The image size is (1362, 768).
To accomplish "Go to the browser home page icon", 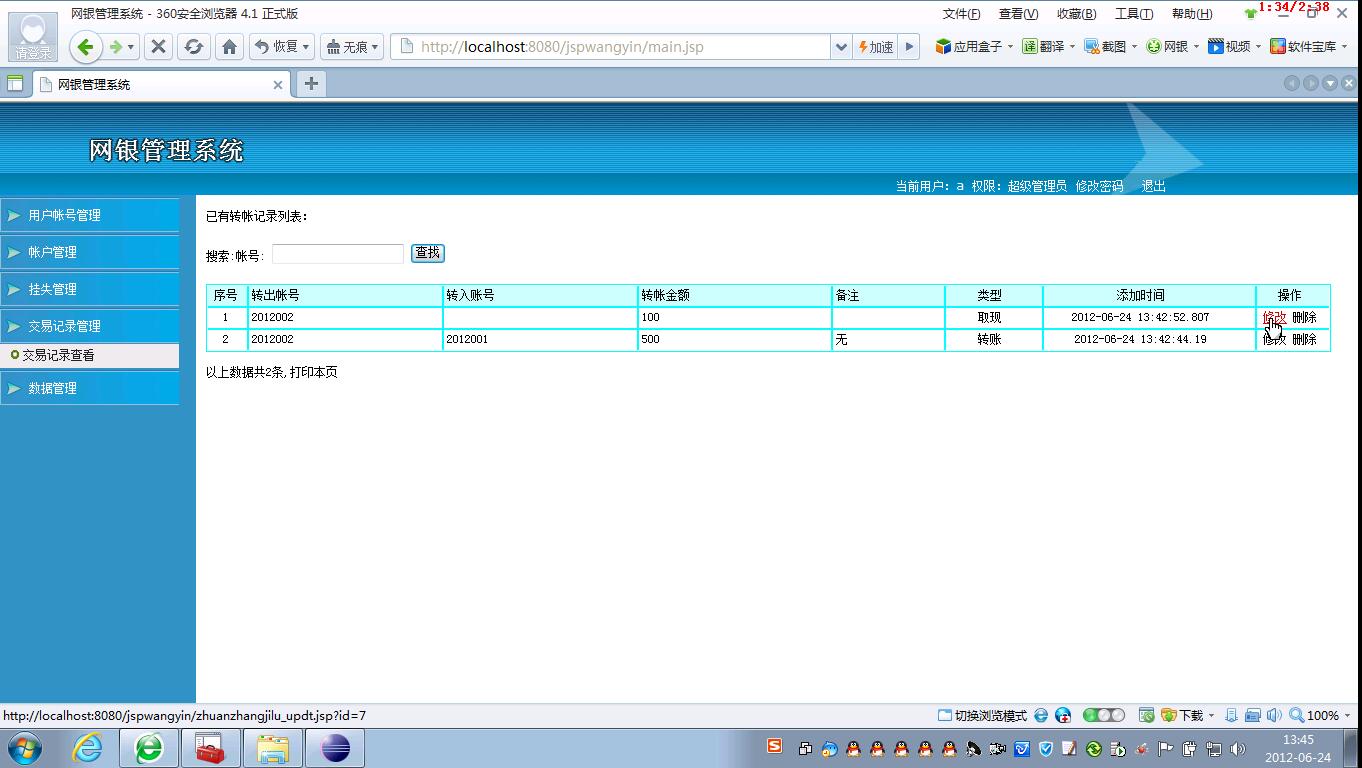I will [229, 47].
